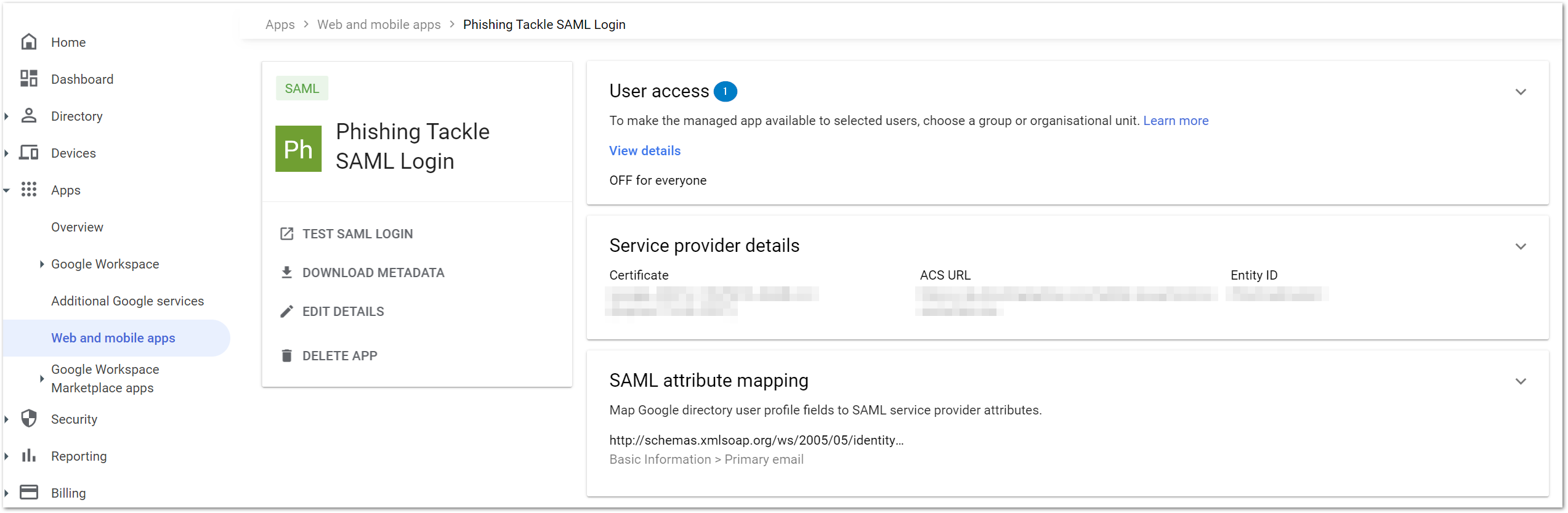Open Home in the sidebar
Viewport: 1568px width, 513px height.
(x=68, y=42)
